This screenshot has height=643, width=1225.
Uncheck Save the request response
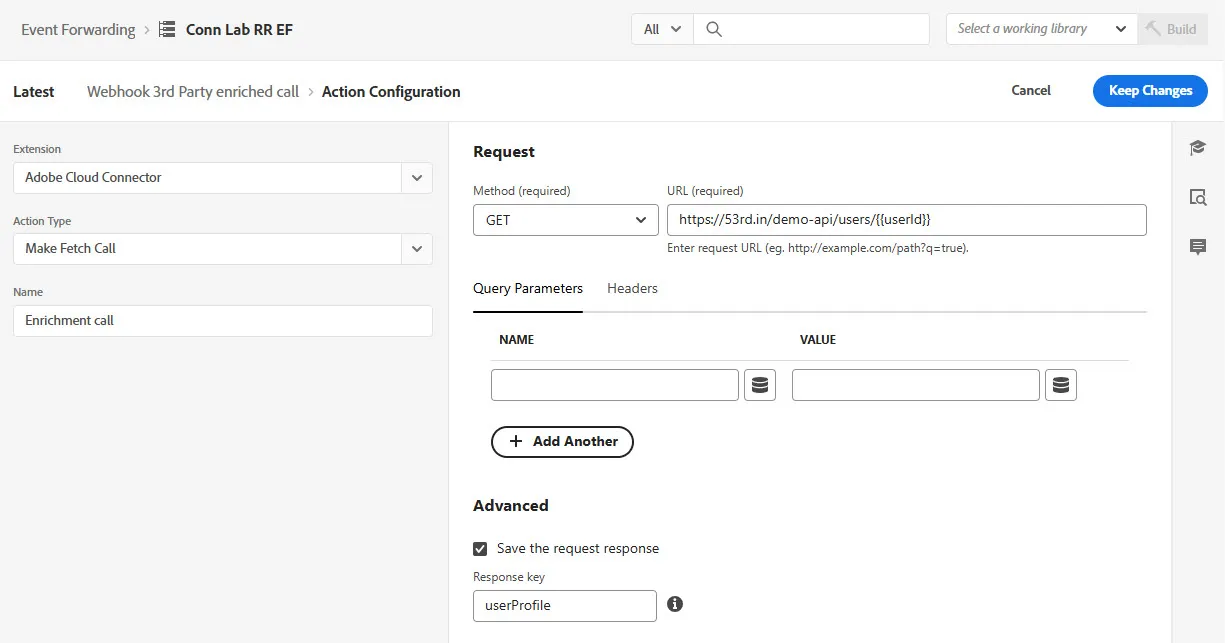coord(481,548)
